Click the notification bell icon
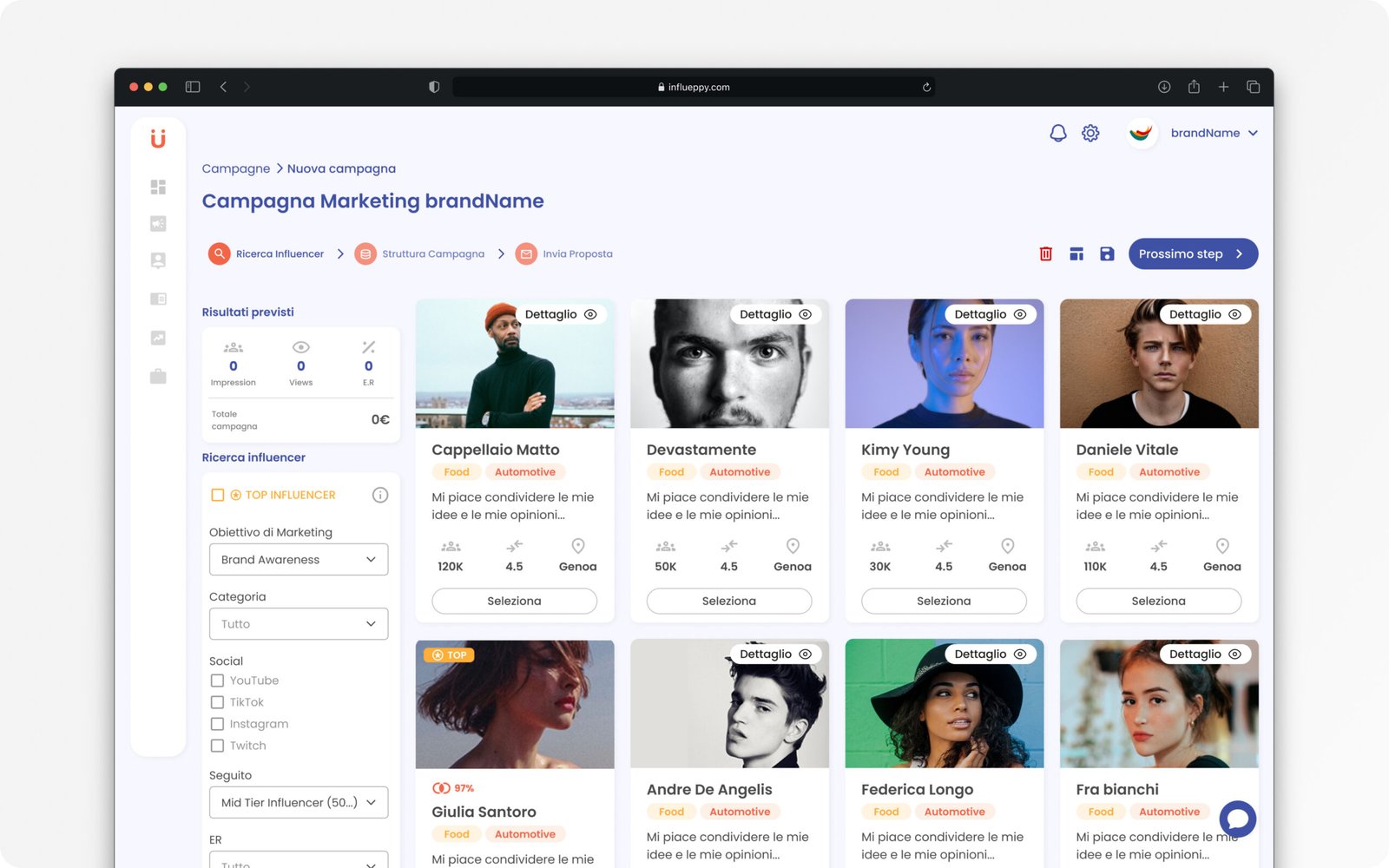This screenshot has width=1389, height=868. point(1057,133)
